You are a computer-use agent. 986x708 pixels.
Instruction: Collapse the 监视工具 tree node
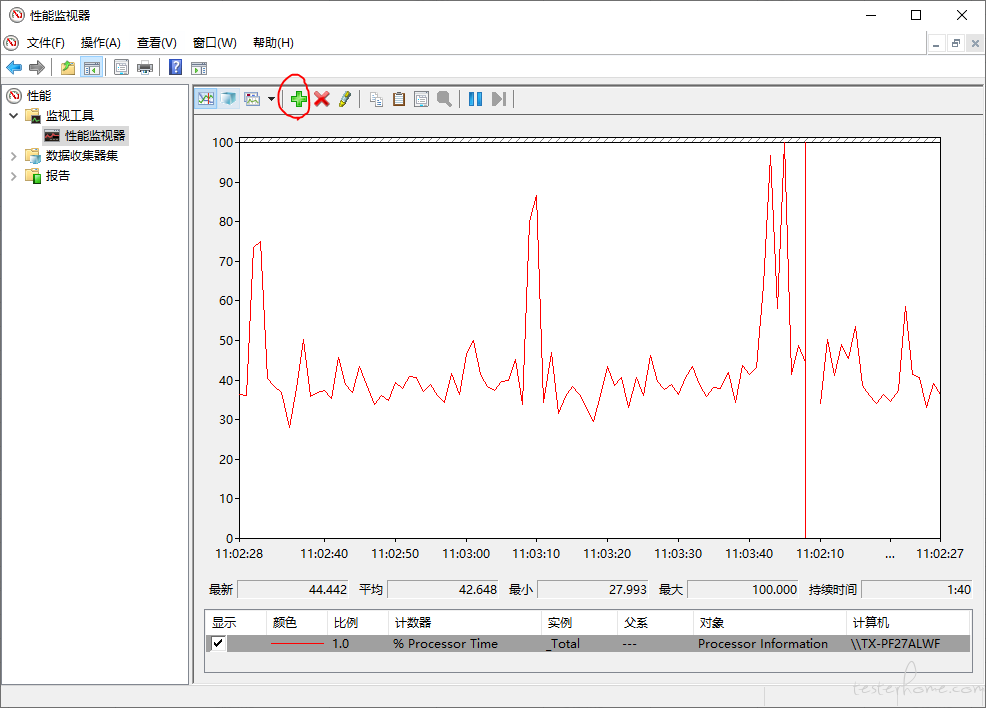click(13, 116)
